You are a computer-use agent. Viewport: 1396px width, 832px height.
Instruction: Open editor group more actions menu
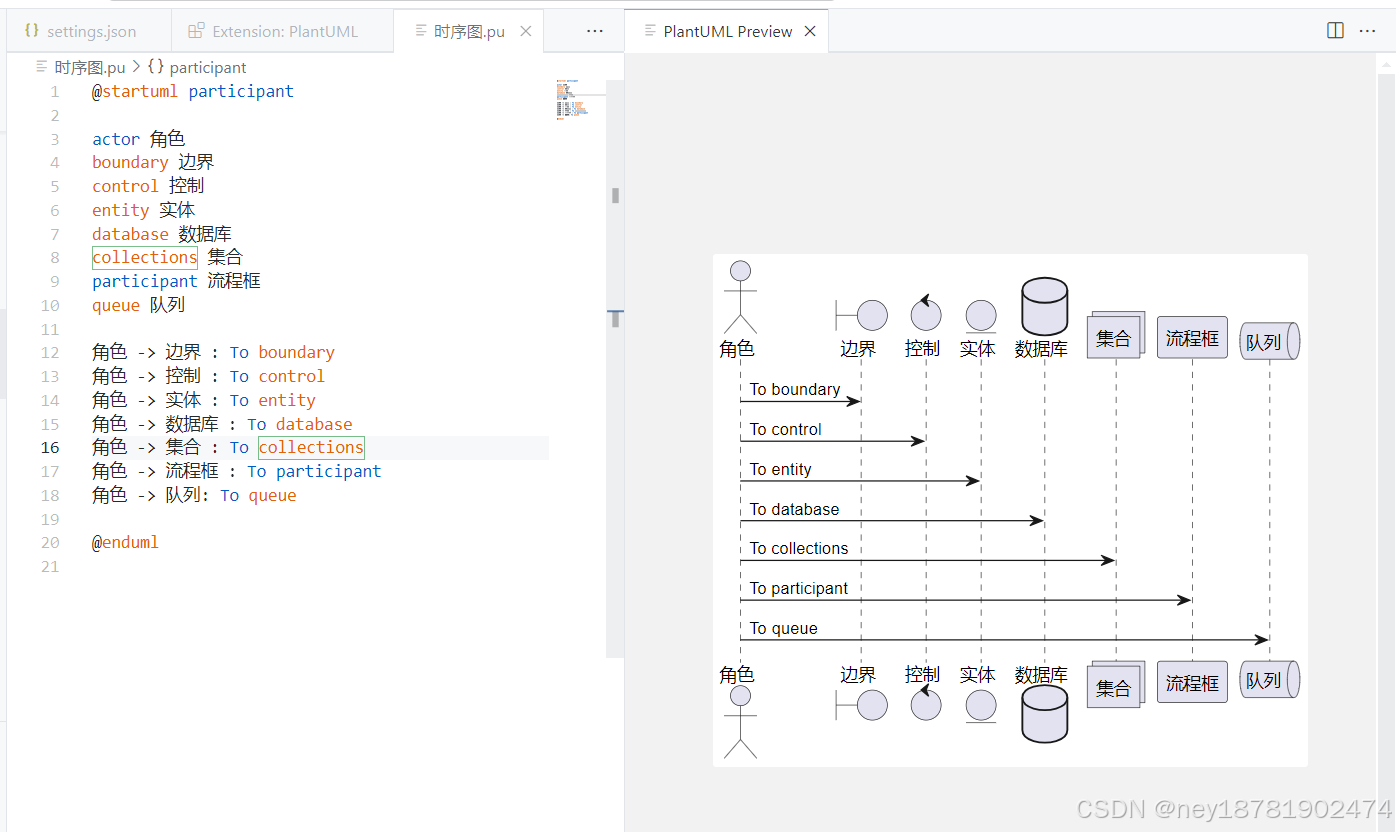595,31
